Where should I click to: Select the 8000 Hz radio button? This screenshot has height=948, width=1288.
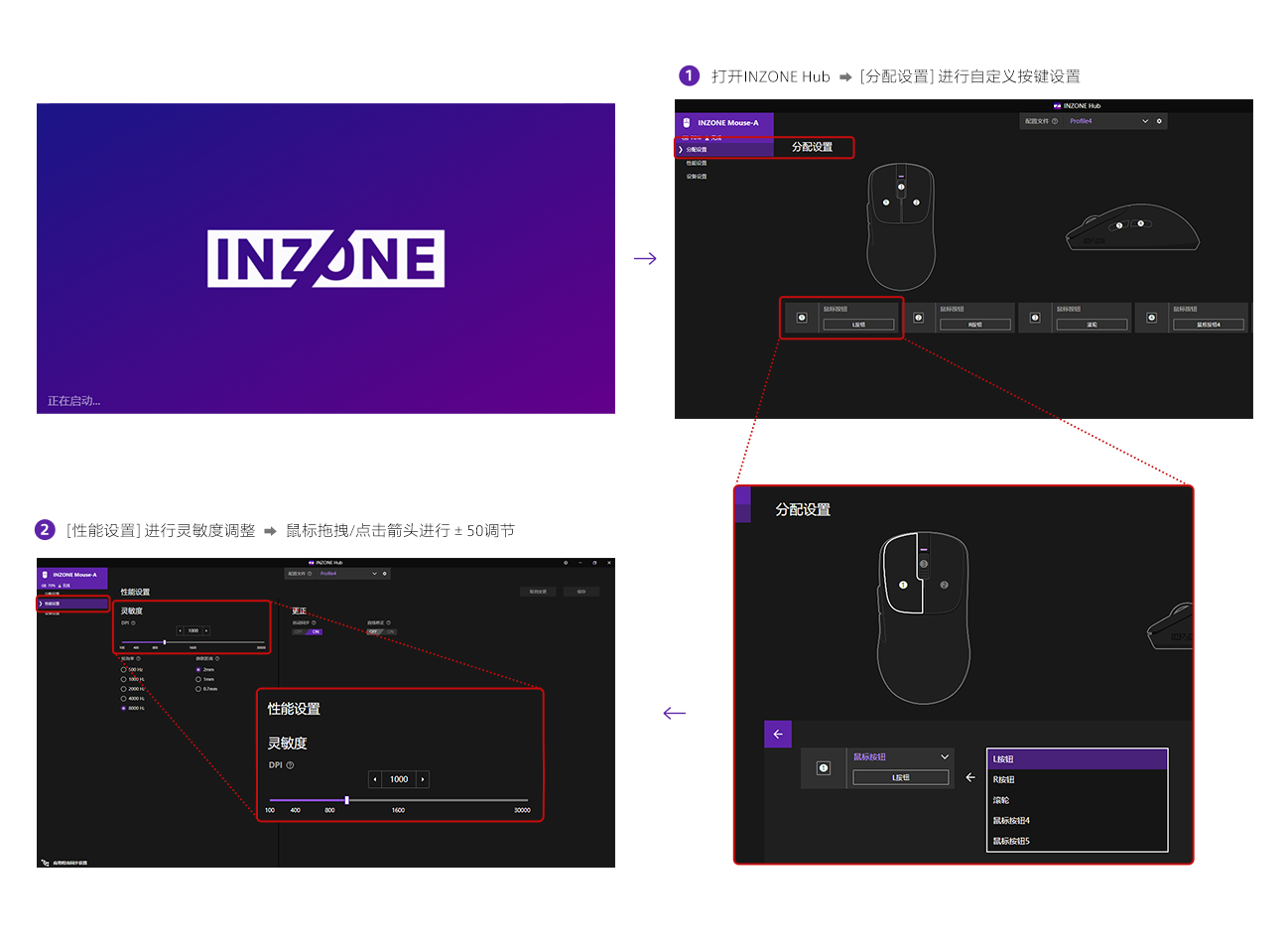tap(123, 708)
